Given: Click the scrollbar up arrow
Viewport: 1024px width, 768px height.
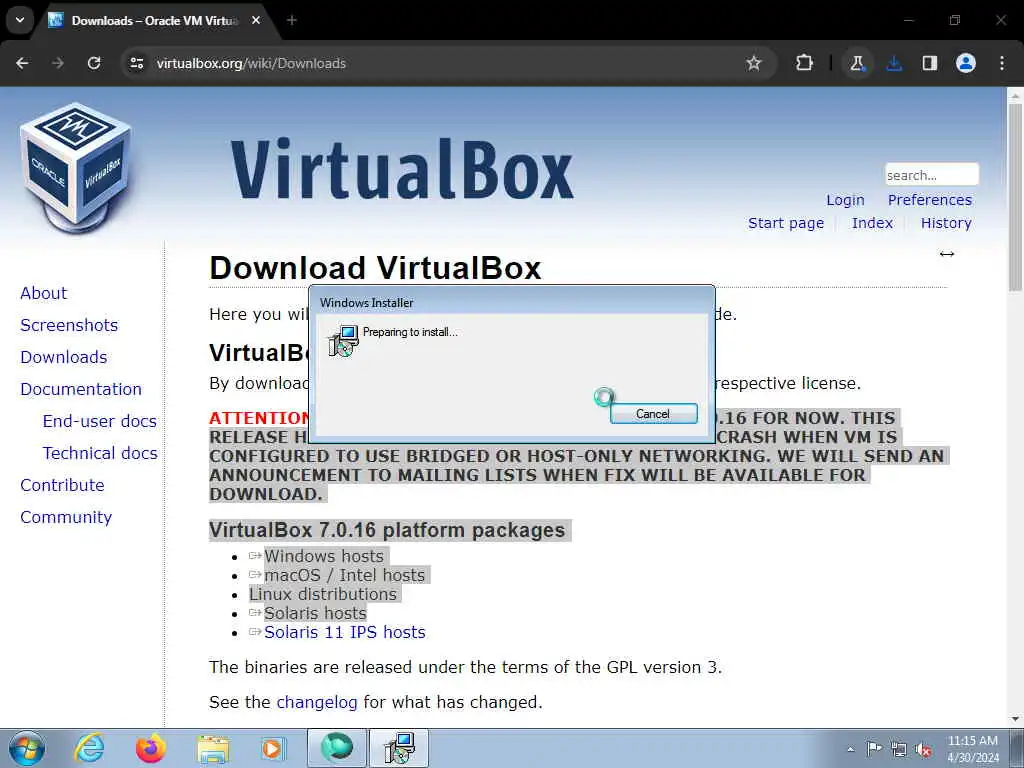Looking at the screenshot, I should 1015,95.
